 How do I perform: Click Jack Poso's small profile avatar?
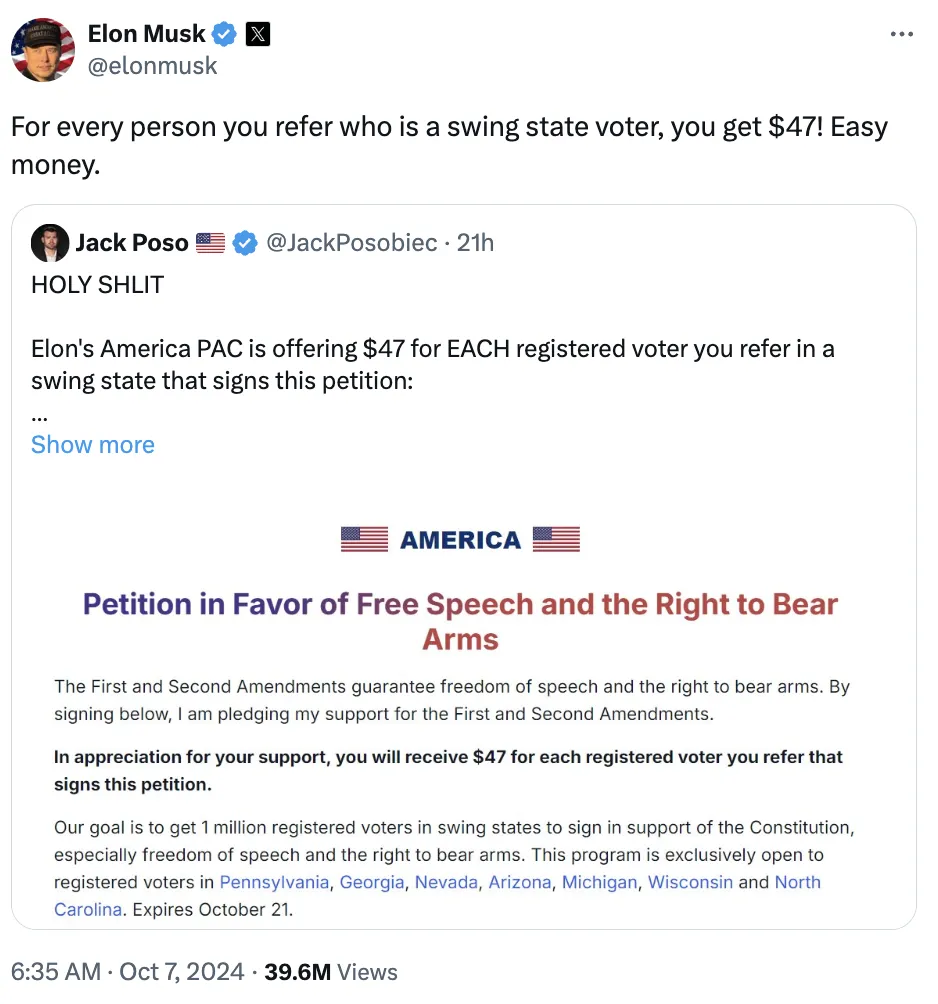click(x=50, y=243)
